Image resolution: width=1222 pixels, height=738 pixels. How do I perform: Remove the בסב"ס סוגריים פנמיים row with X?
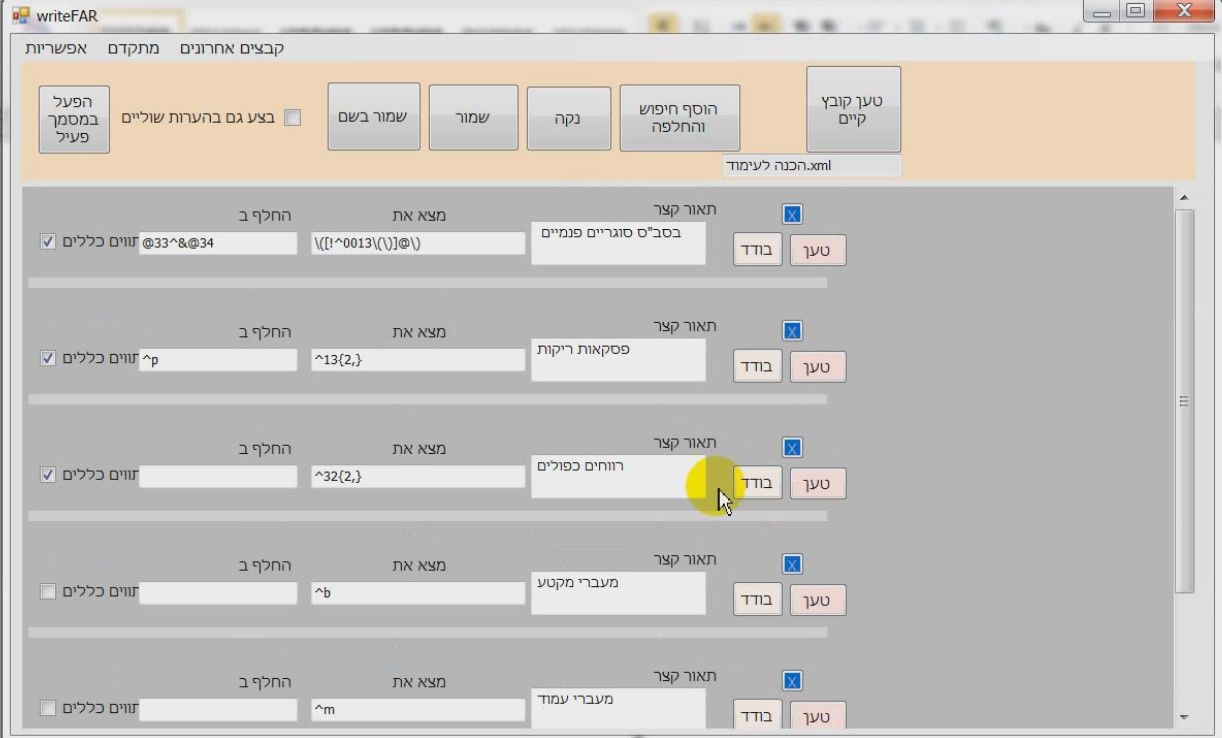click(792, 215)
